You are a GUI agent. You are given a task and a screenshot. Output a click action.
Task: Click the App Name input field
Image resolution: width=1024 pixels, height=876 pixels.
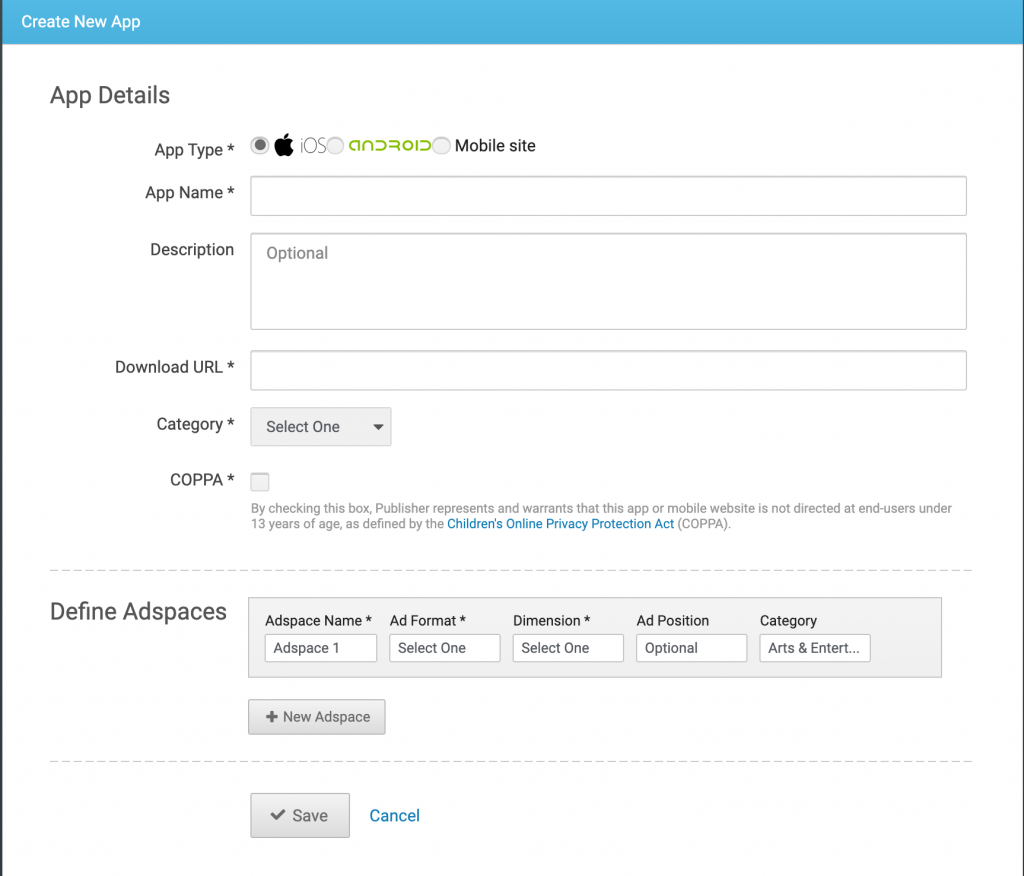[x=608, y=196]
